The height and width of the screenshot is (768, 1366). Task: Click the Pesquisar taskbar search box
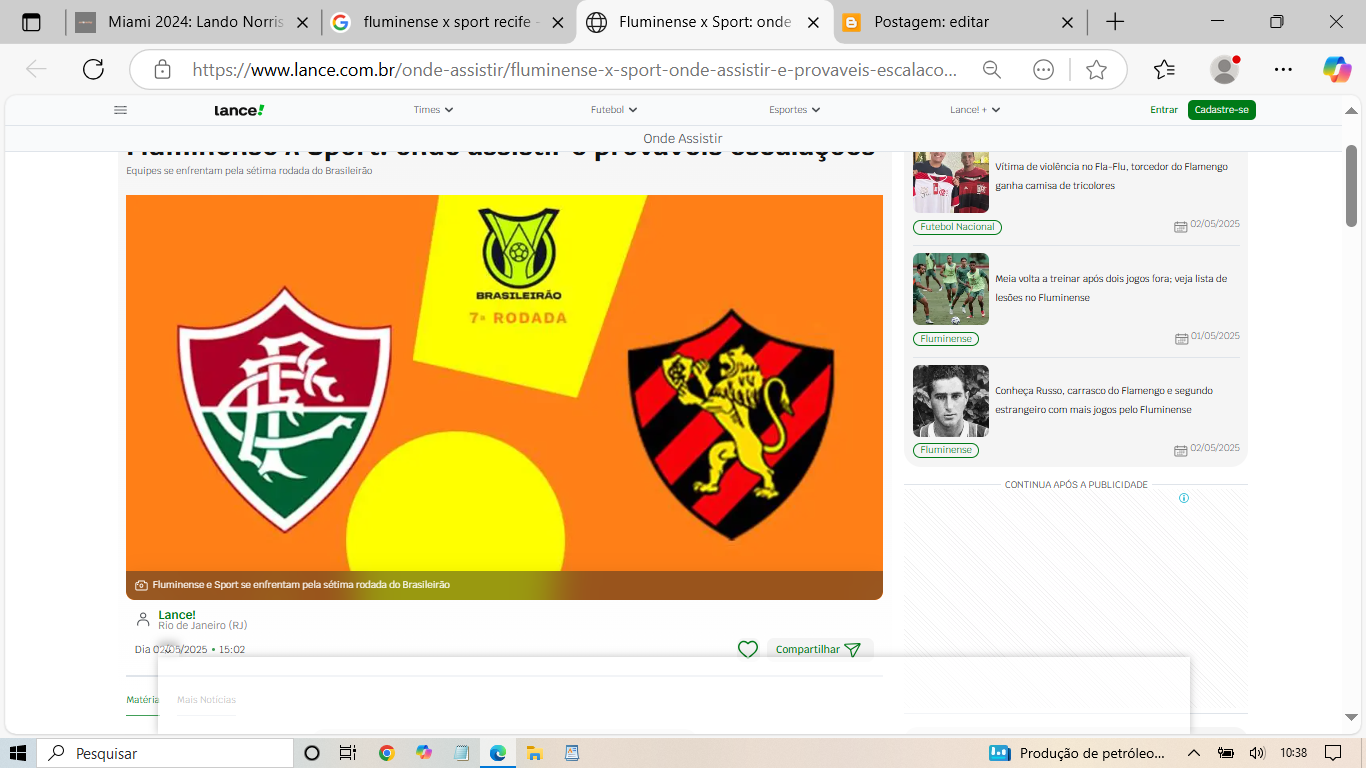[165, 753]
